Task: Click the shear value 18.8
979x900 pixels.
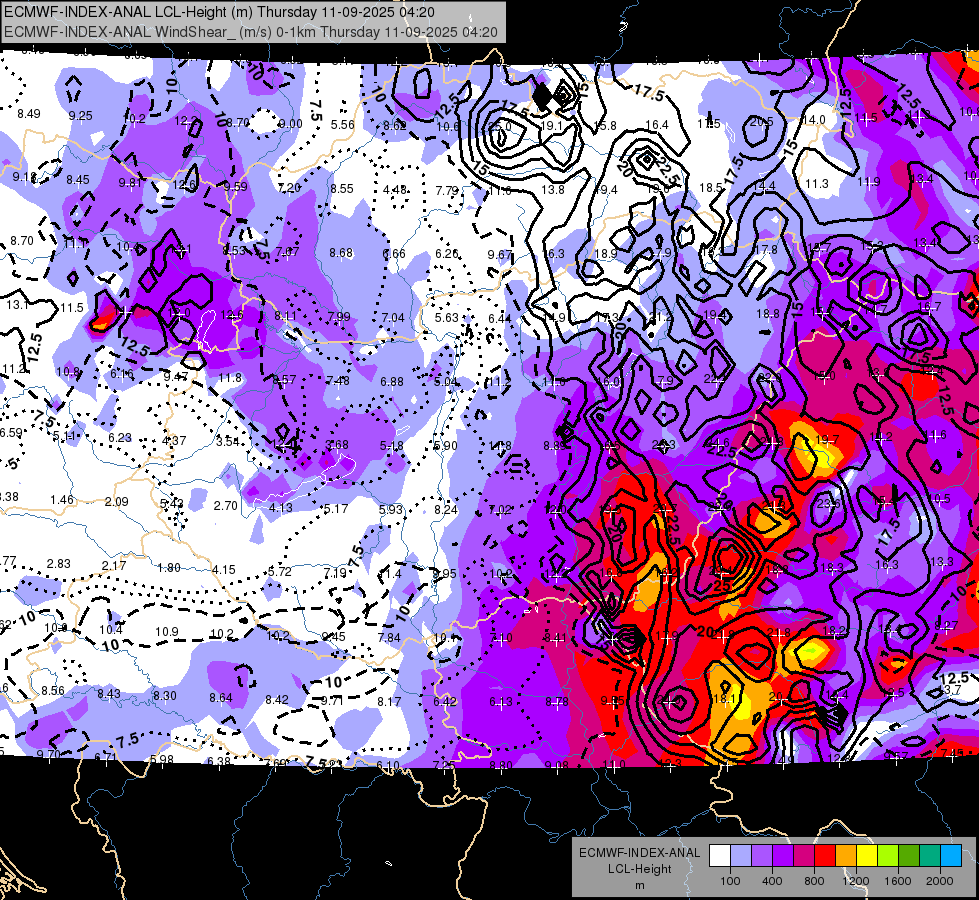Action: tap(768, 314)
